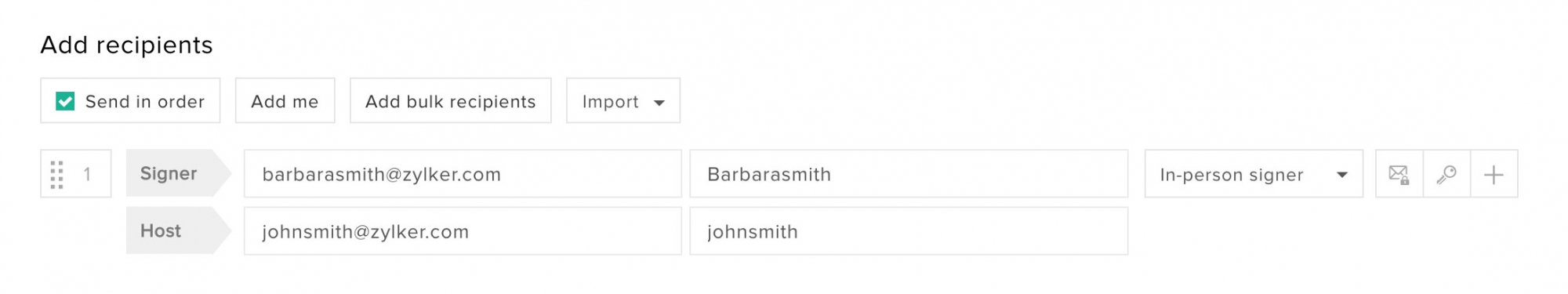Open the Import dropdown menu
Screen dimensions: 1568x294
623,100
